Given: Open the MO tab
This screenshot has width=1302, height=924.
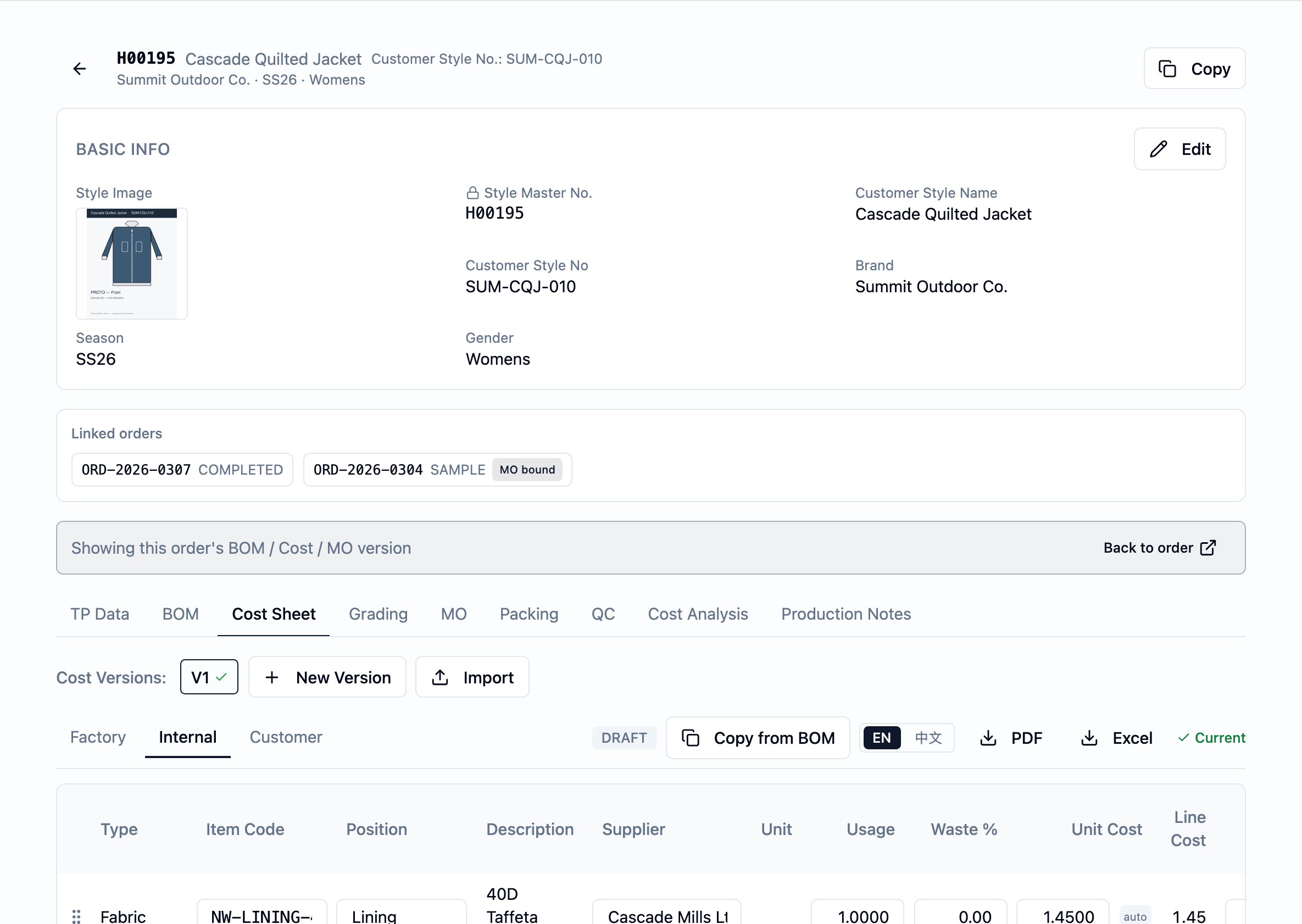Looking at the screenshot, I should (x=454, y=614).
